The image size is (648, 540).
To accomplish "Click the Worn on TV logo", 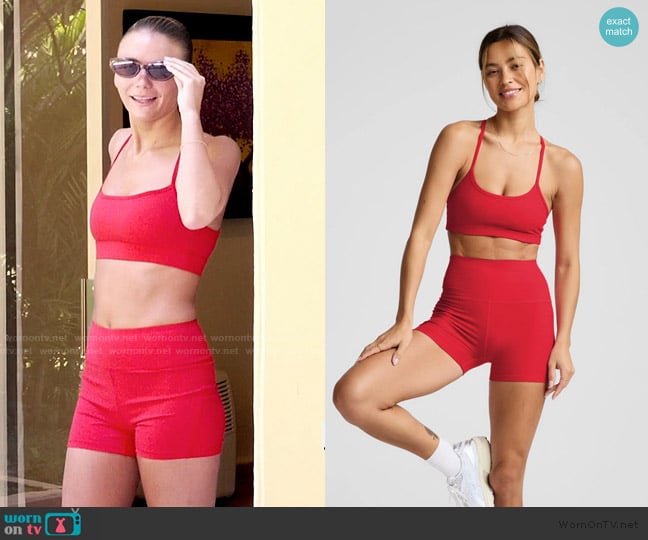I will tap(41, 523).
